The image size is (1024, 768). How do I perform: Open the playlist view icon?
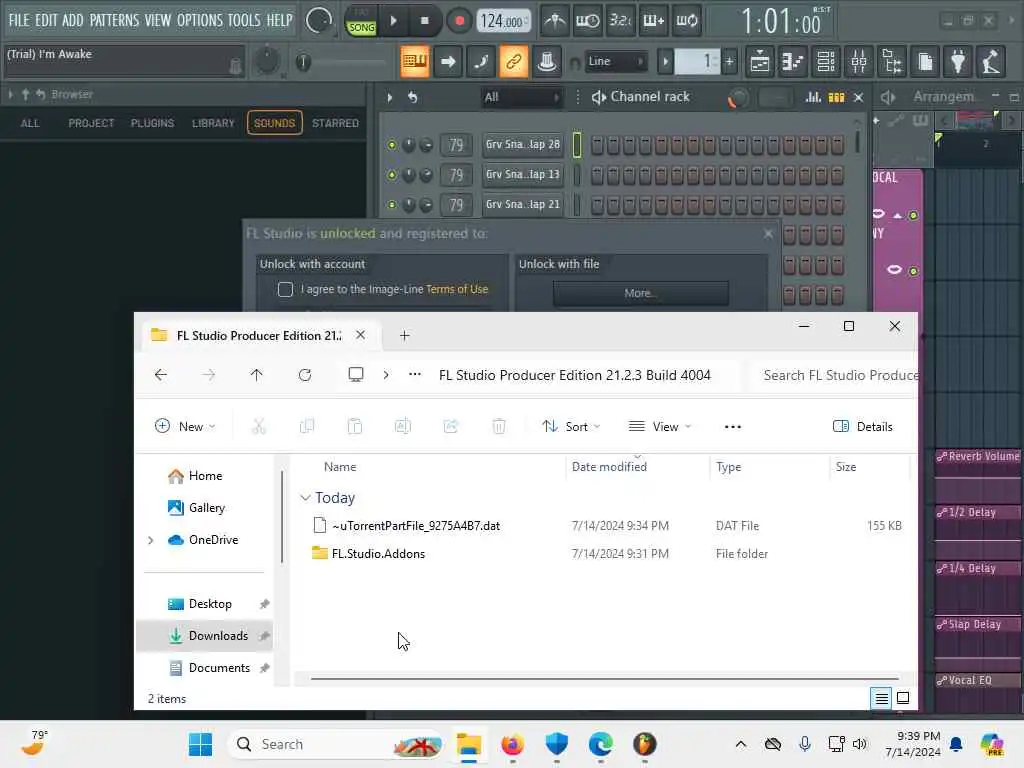tap(760, 62)
